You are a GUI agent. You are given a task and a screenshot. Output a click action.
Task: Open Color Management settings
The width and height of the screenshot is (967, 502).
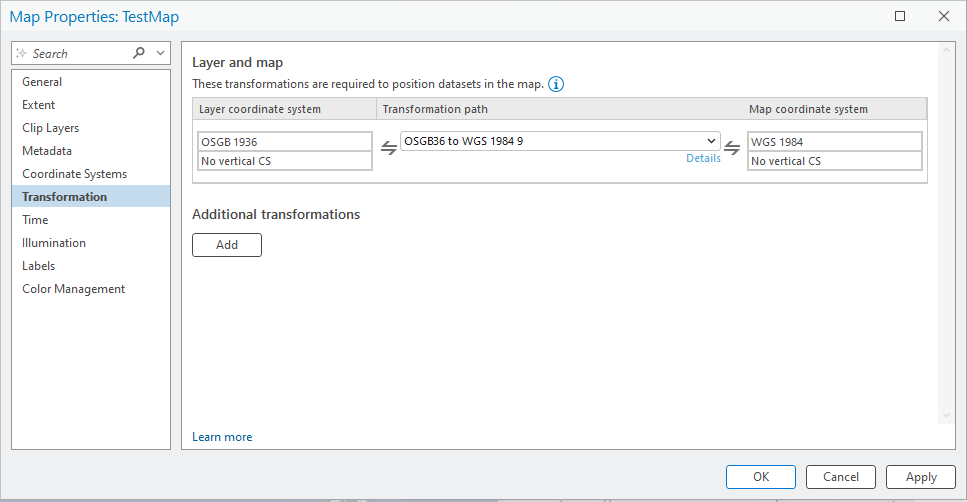pos(74,289)
